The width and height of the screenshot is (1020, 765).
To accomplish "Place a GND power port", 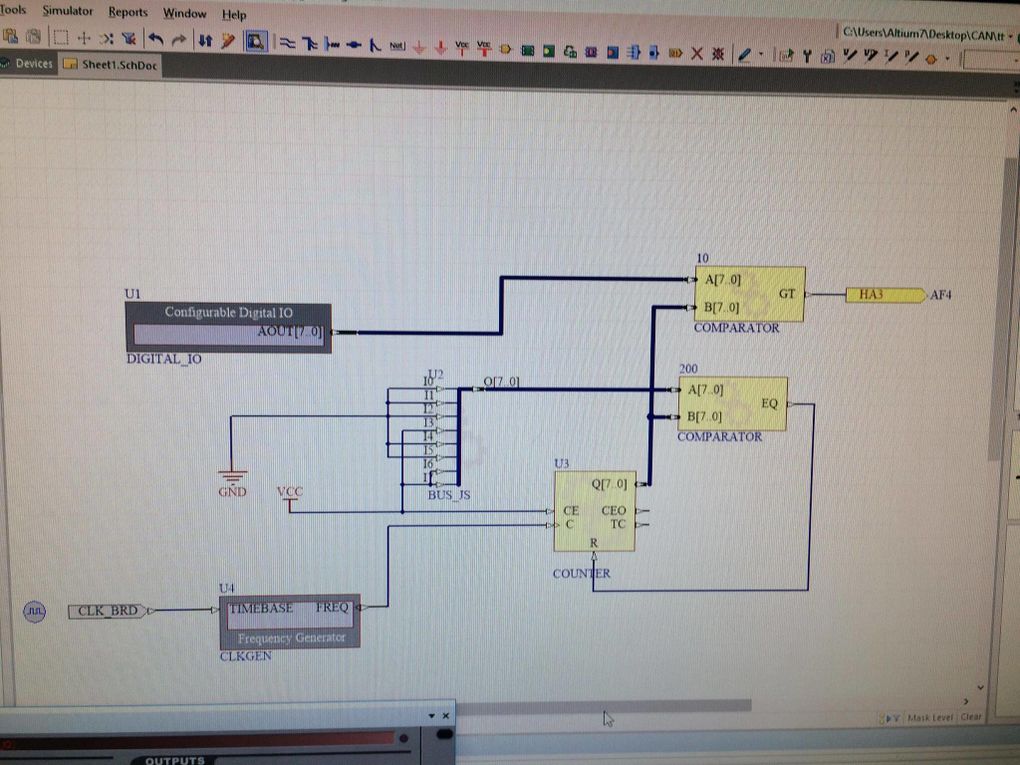I will point(419,41).
